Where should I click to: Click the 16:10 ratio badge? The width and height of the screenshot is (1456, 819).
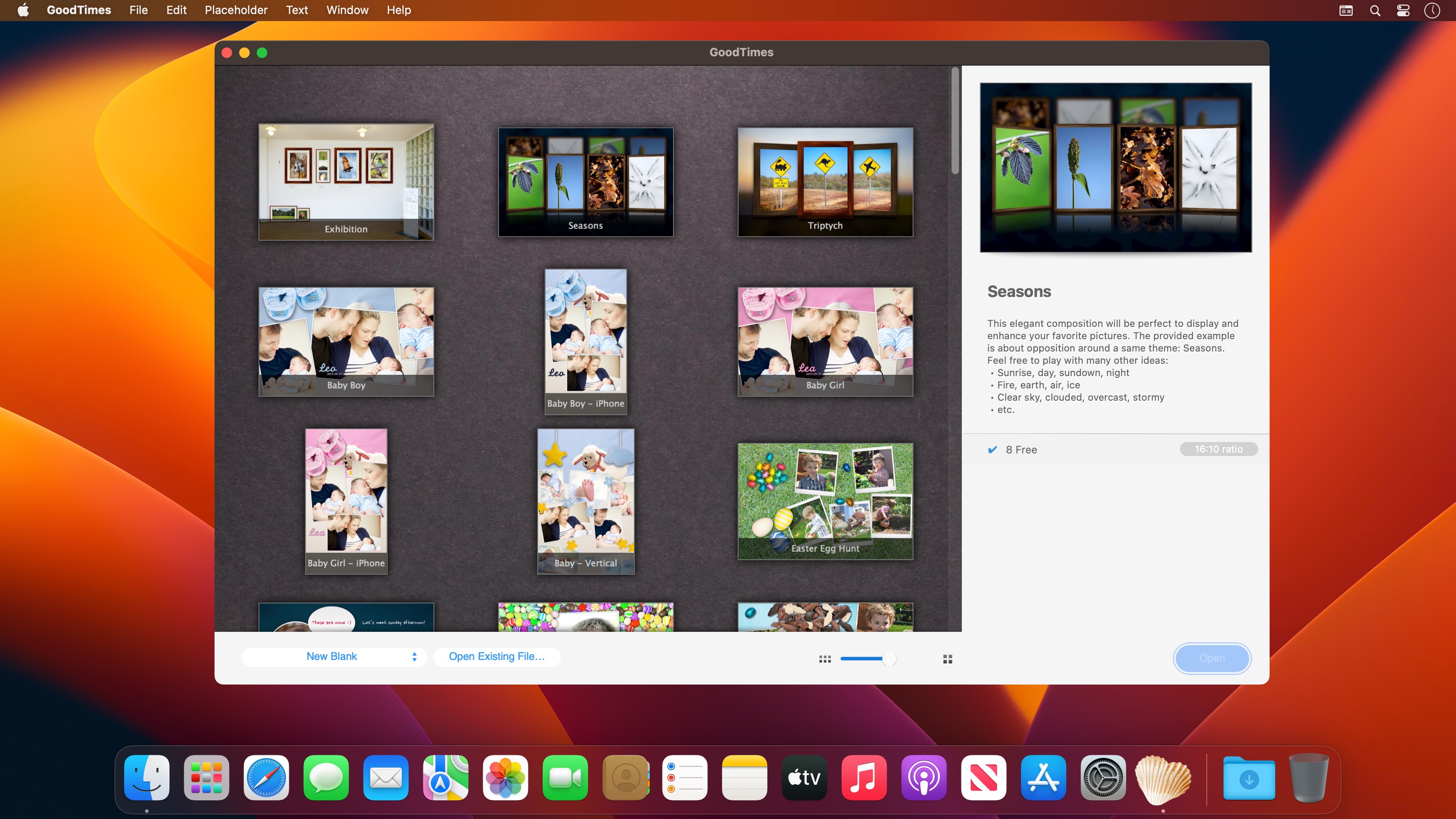1218,449
